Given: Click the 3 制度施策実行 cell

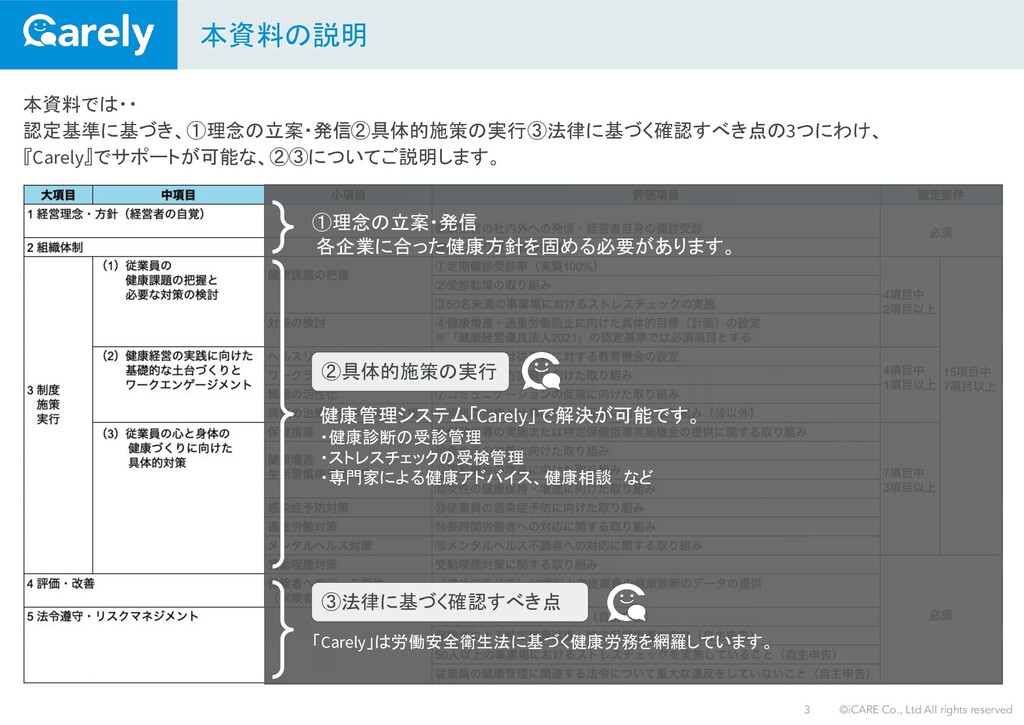Looking at the screenshot, I should click(x=58, y=415).
